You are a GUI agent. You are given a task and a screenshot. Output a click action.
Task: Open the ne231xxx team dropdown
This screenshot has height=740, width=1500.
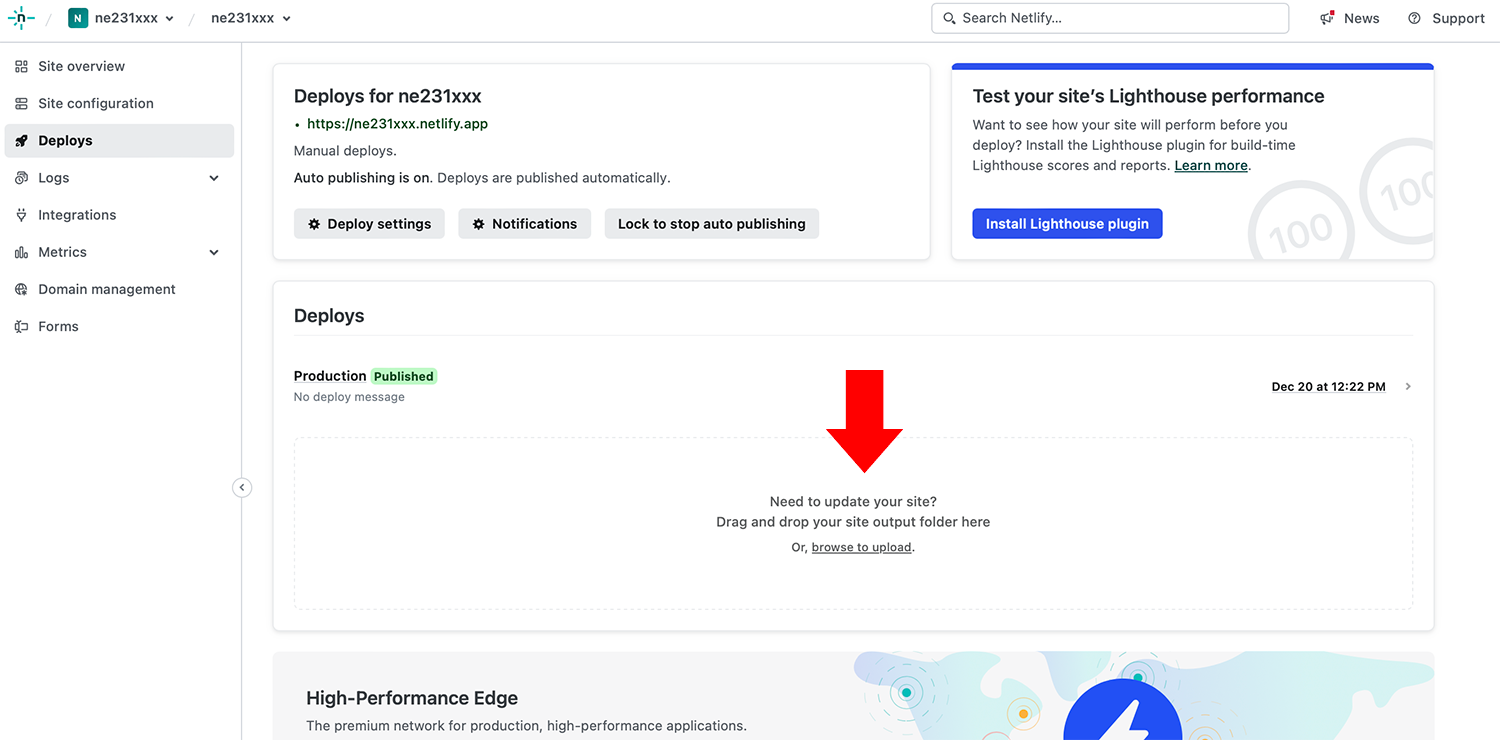click(121, 18)
